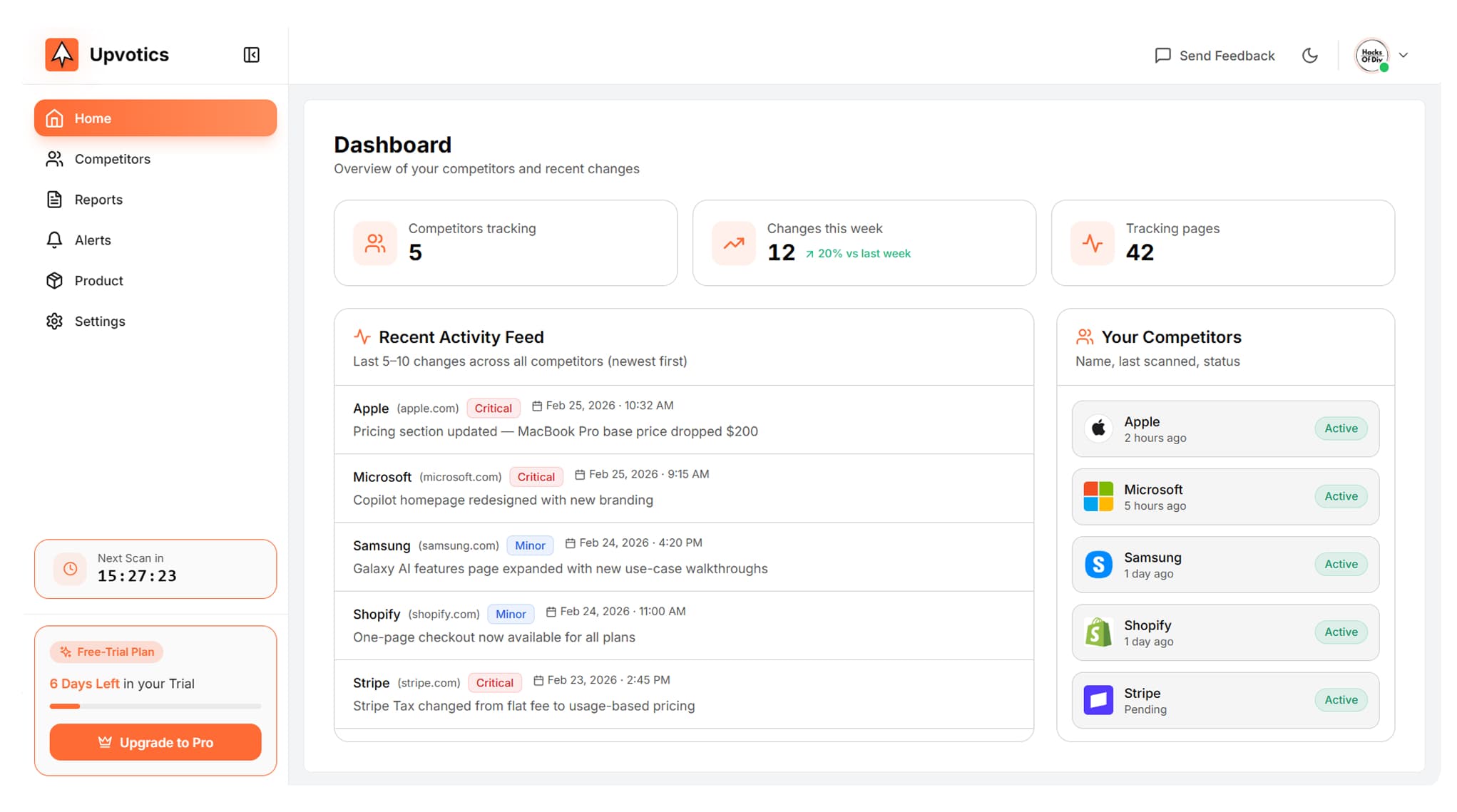The width and height of the screenshot is (1457, 812).
Task: Click the Upvotics logo icon
Action: 61,54
